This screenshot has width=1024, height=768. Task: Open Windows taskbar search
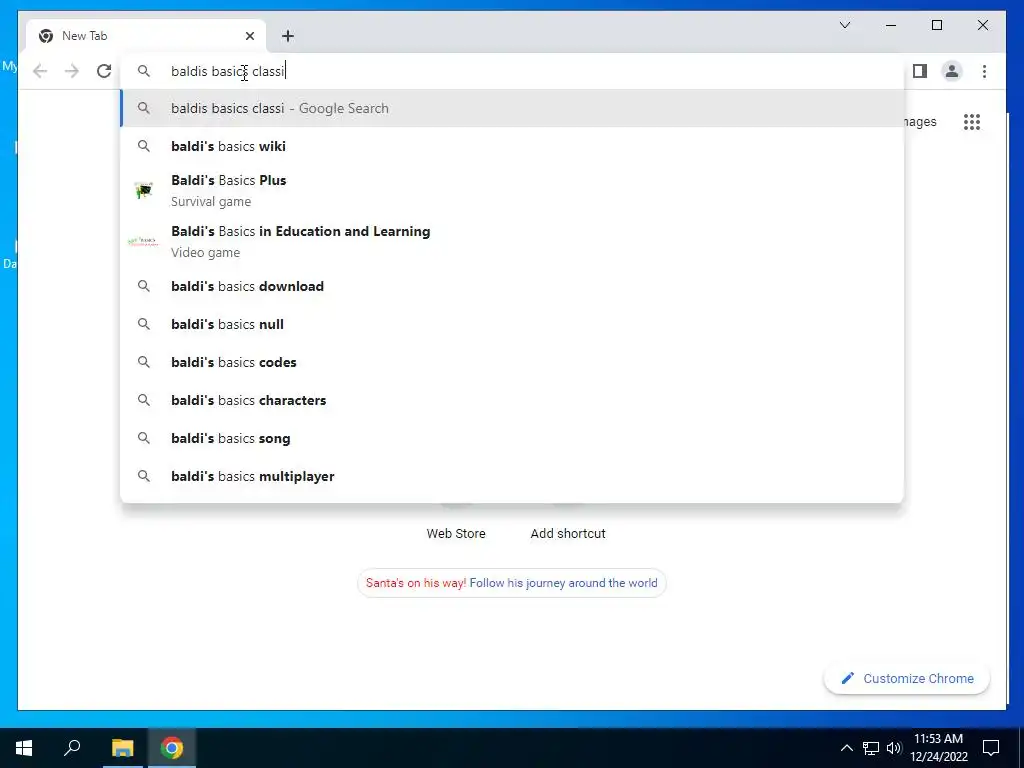[x=72, y=748]
